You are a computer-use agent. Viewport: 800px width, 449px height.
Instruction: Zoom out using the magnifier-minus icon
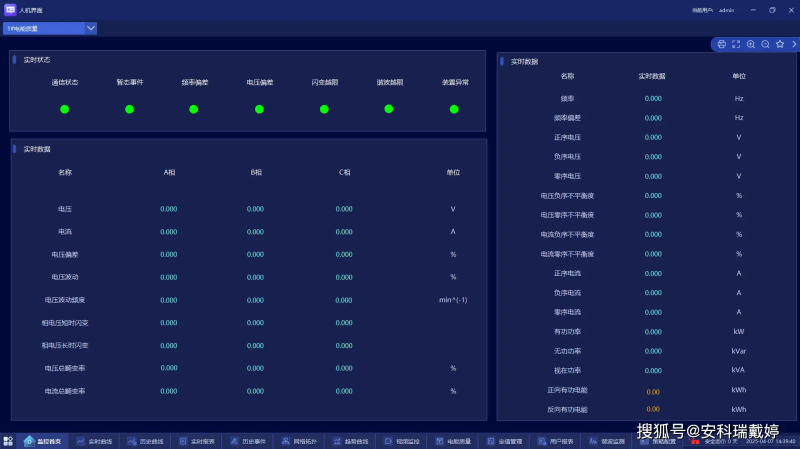point(765,44)
